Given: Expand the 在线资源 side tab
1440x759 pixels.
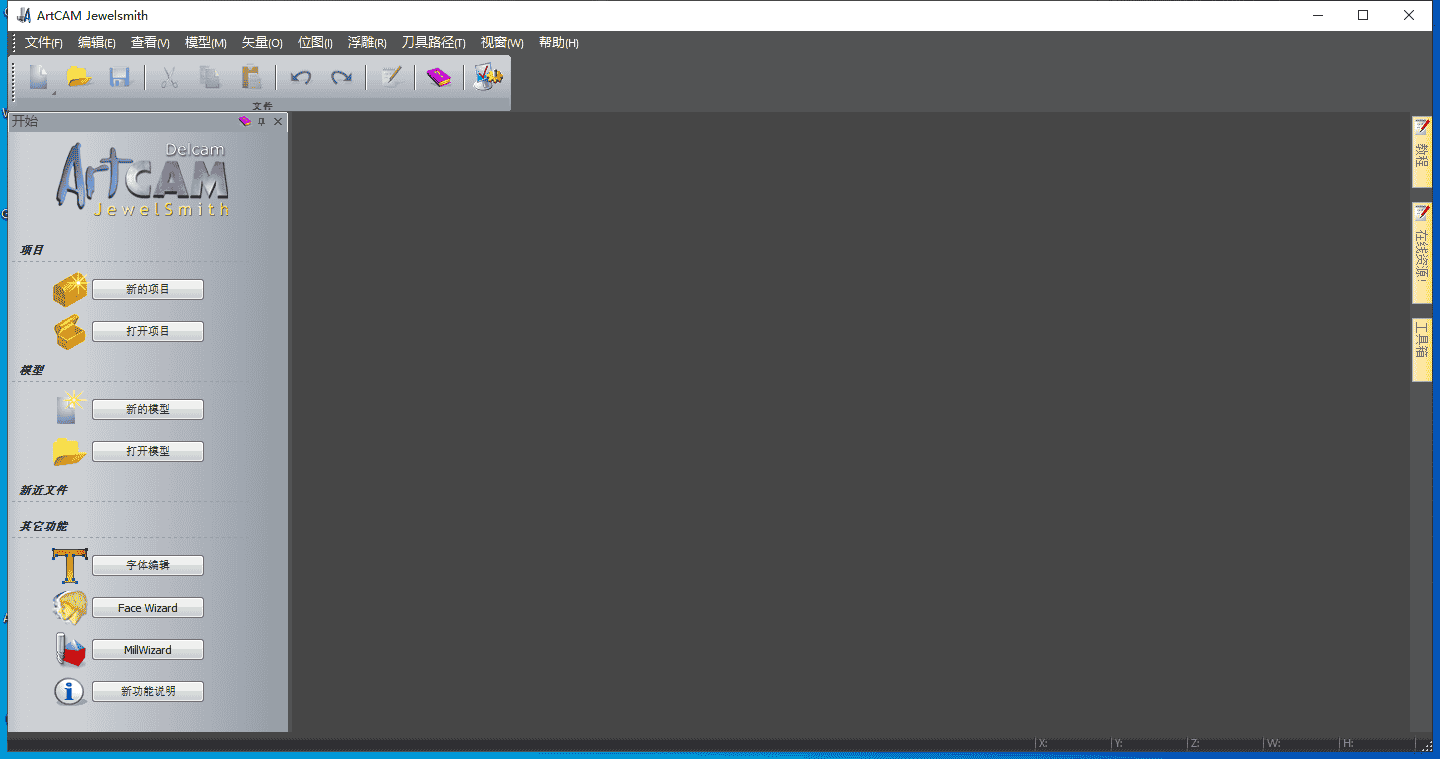Looking at the screenshot, I should (1421, 253).
